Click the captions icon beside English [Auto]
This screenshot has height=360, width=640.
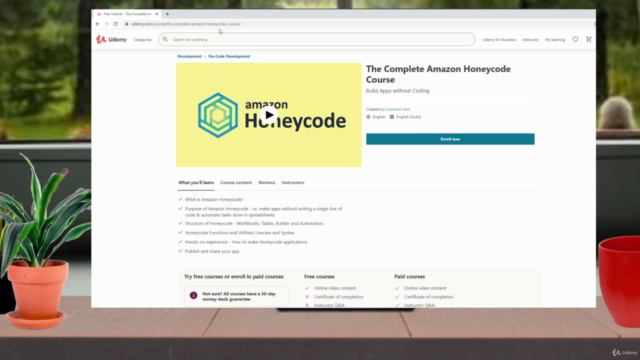click(x=392, y=117)
